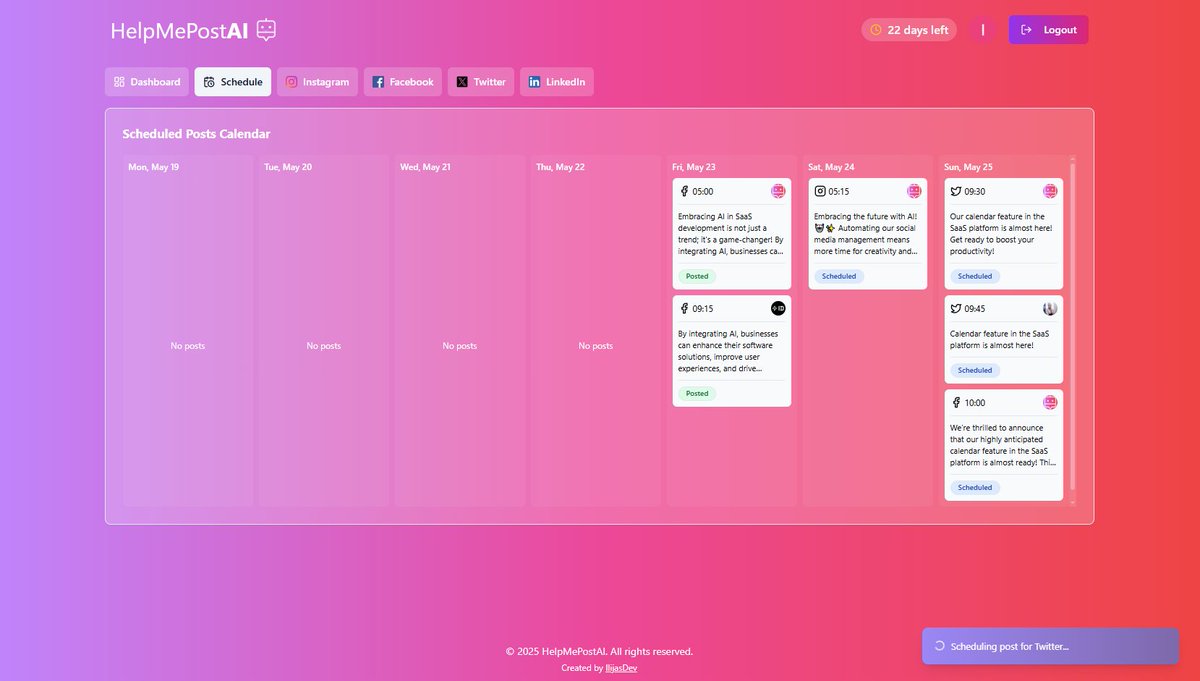This screenshot has height=681, width=1200.
Task: Click the Twitter bird icon on the 09:30 post
Action: [956, 191]
